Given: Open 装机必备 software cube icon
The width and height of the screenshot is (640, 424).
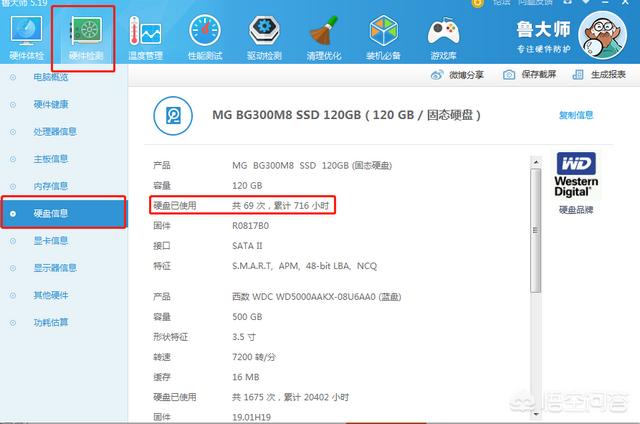Looking at the screenshot, I should (x=383, y=38).
